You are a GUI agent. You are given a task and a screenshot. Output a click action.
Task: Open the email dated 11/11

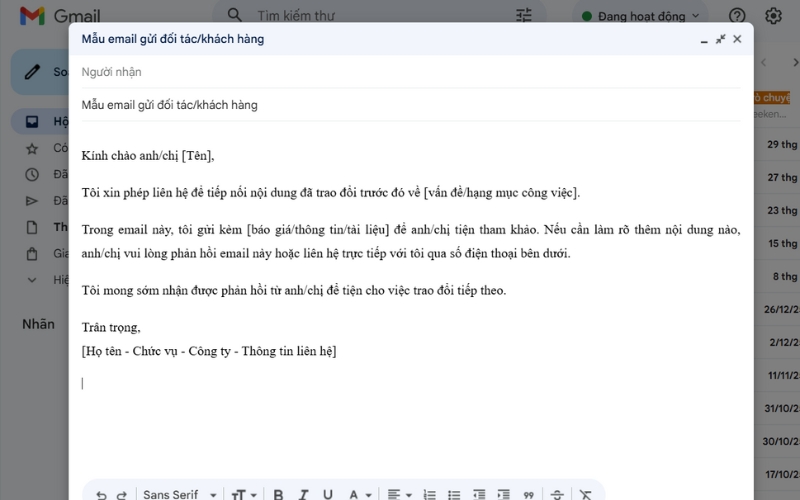click(x=778, y=376)
